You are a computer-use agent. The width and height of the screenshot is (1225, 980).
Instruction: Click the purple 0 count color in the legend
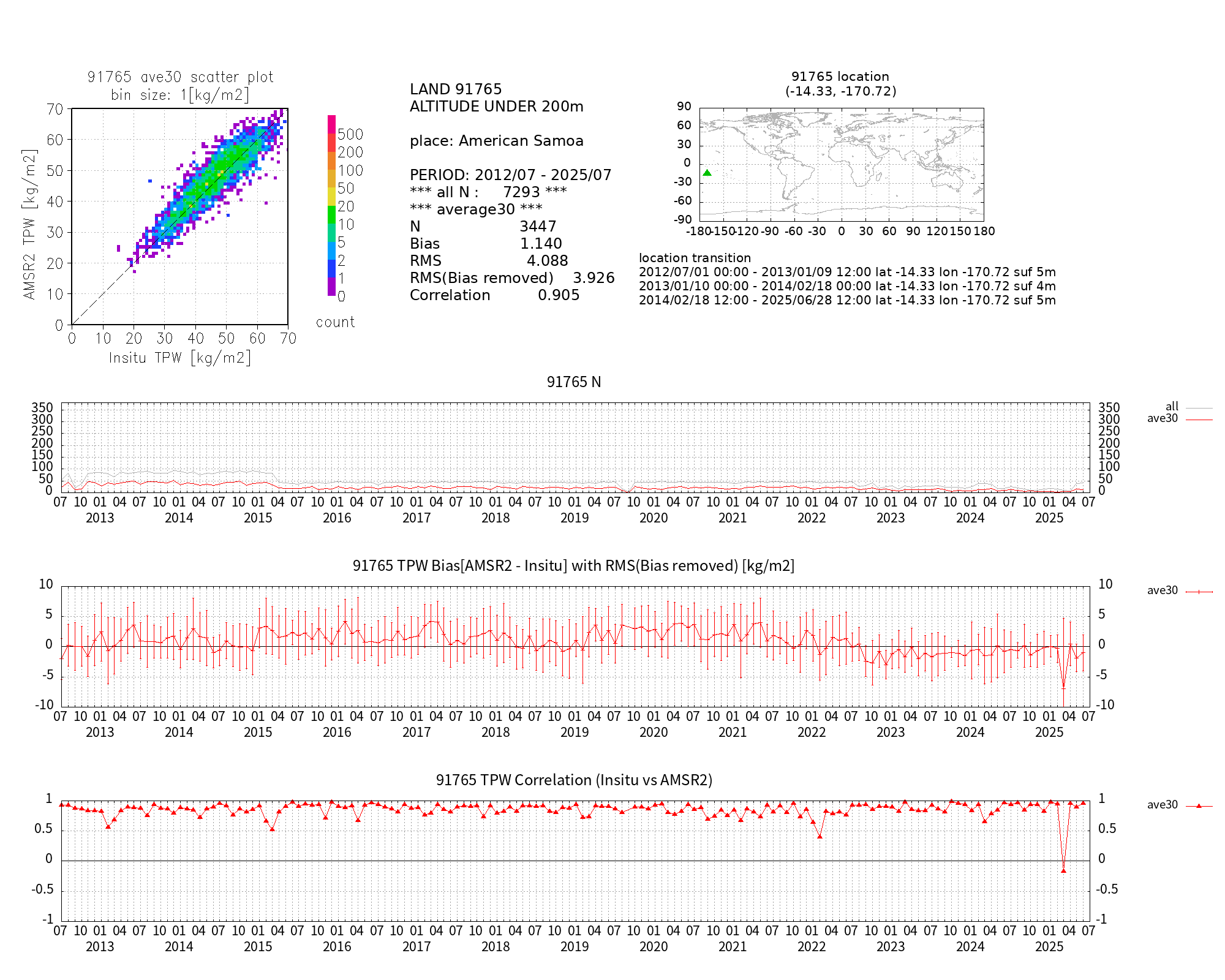pyautogui.click(x=331, y=287)
